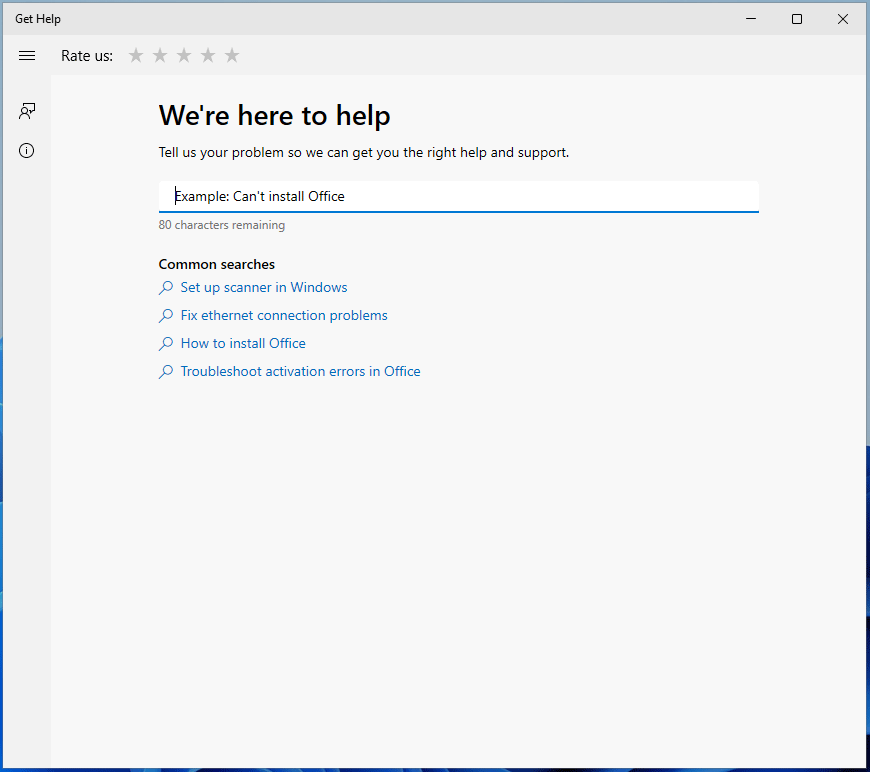Click the 'Rate us:' label

coord(87,55)
